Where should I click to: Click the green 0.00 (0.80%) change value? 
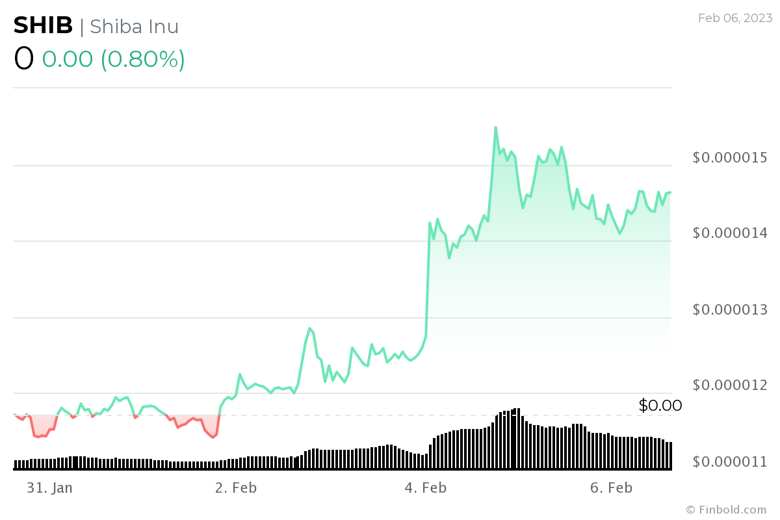click(113, 59)
